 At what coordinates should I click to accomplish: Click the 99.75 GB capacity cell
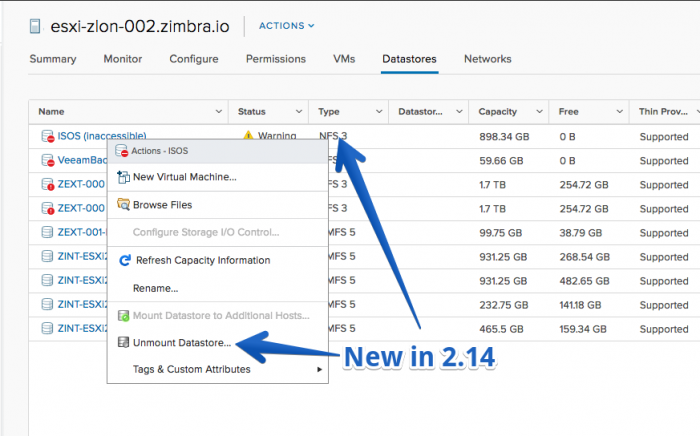501,233
